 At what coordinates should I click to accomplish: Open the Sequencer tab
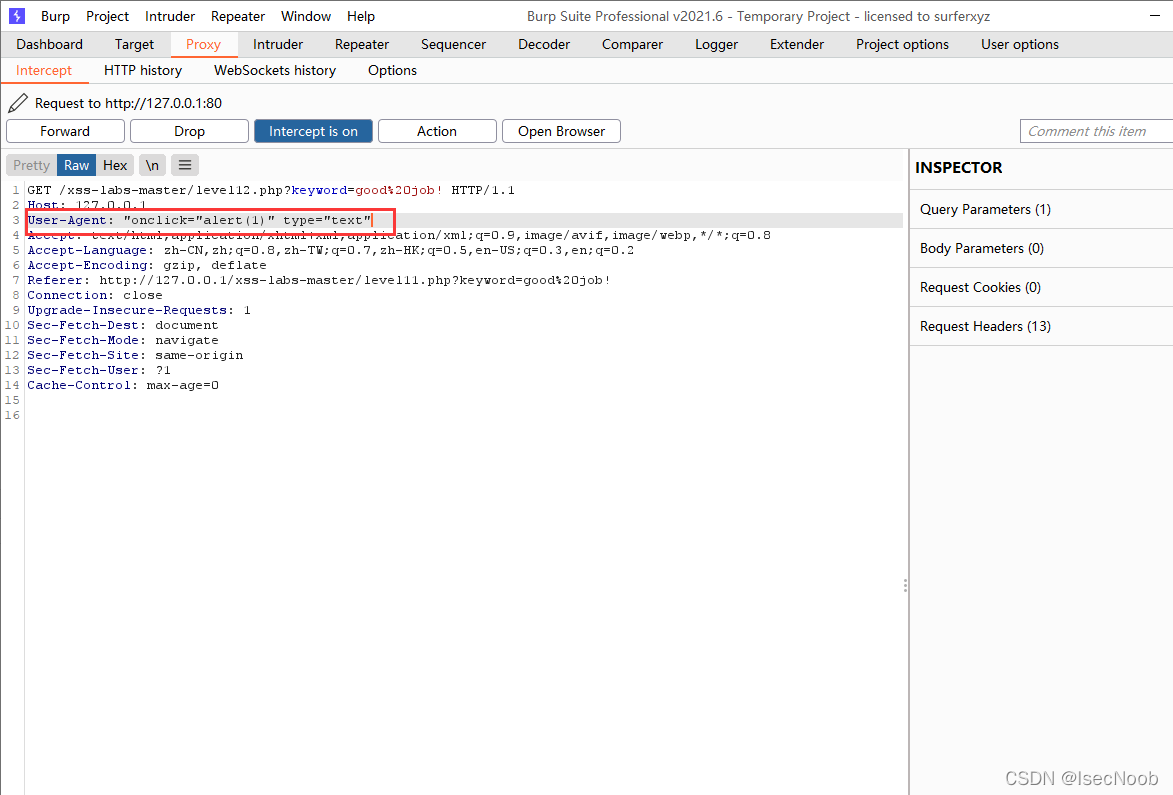(x=453, y=44)
